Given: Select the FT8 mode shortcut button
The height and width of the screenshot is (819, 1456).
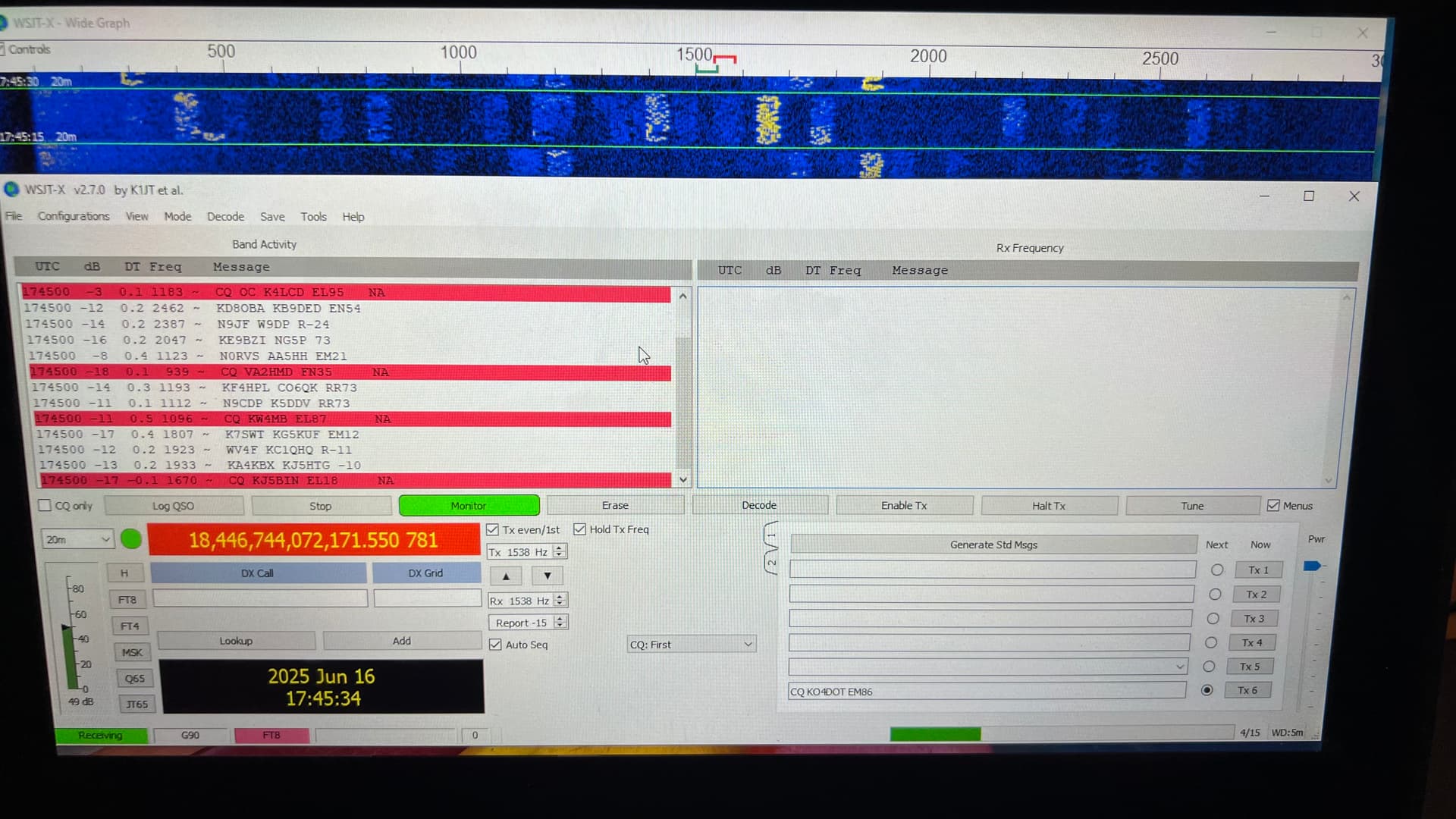Looking at the screenshot, I should pos(127,600).
